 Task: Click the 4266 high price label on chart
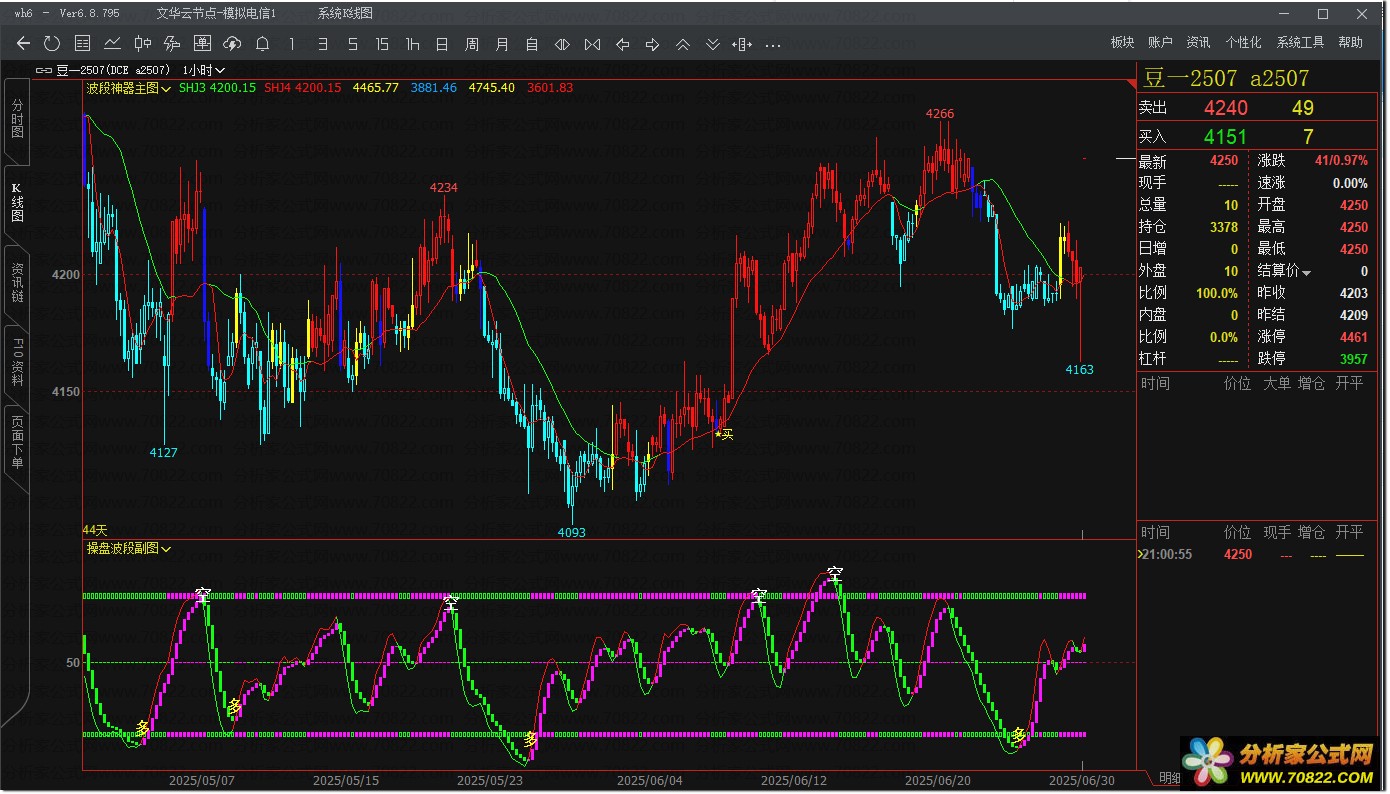point(940,114)
